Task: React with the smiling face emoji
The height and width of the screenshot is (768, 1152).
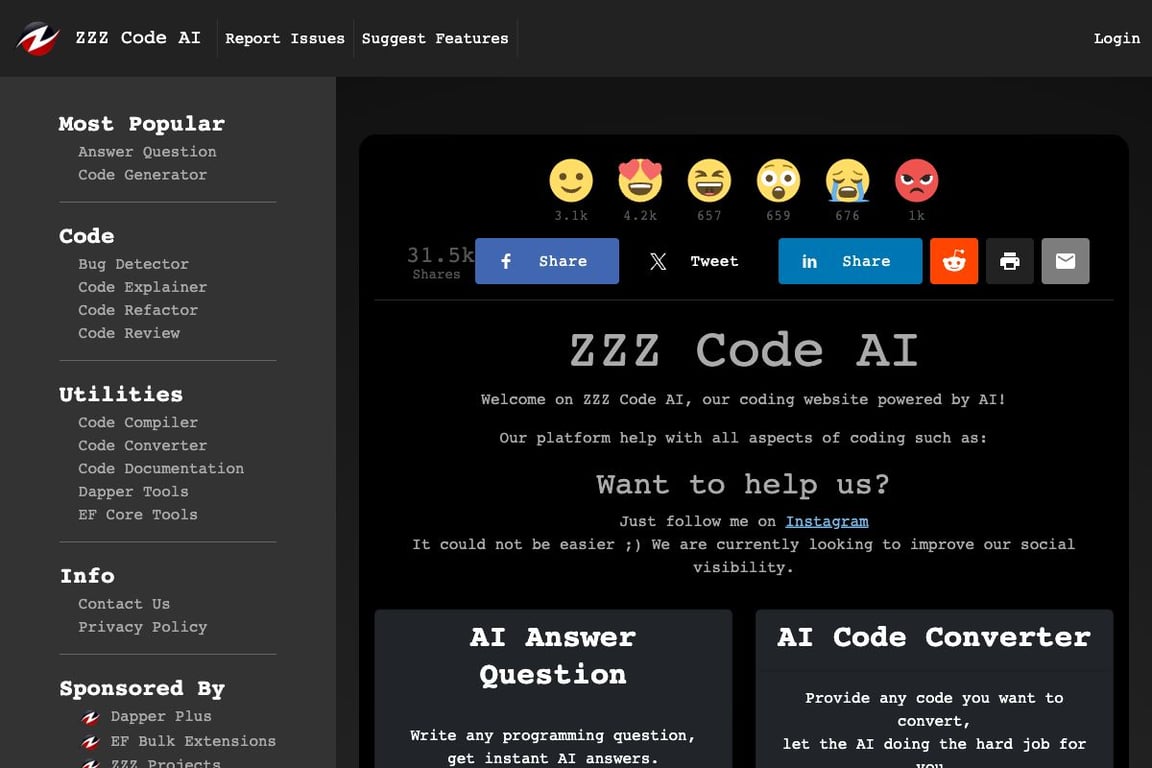Action: pos(571,181)
